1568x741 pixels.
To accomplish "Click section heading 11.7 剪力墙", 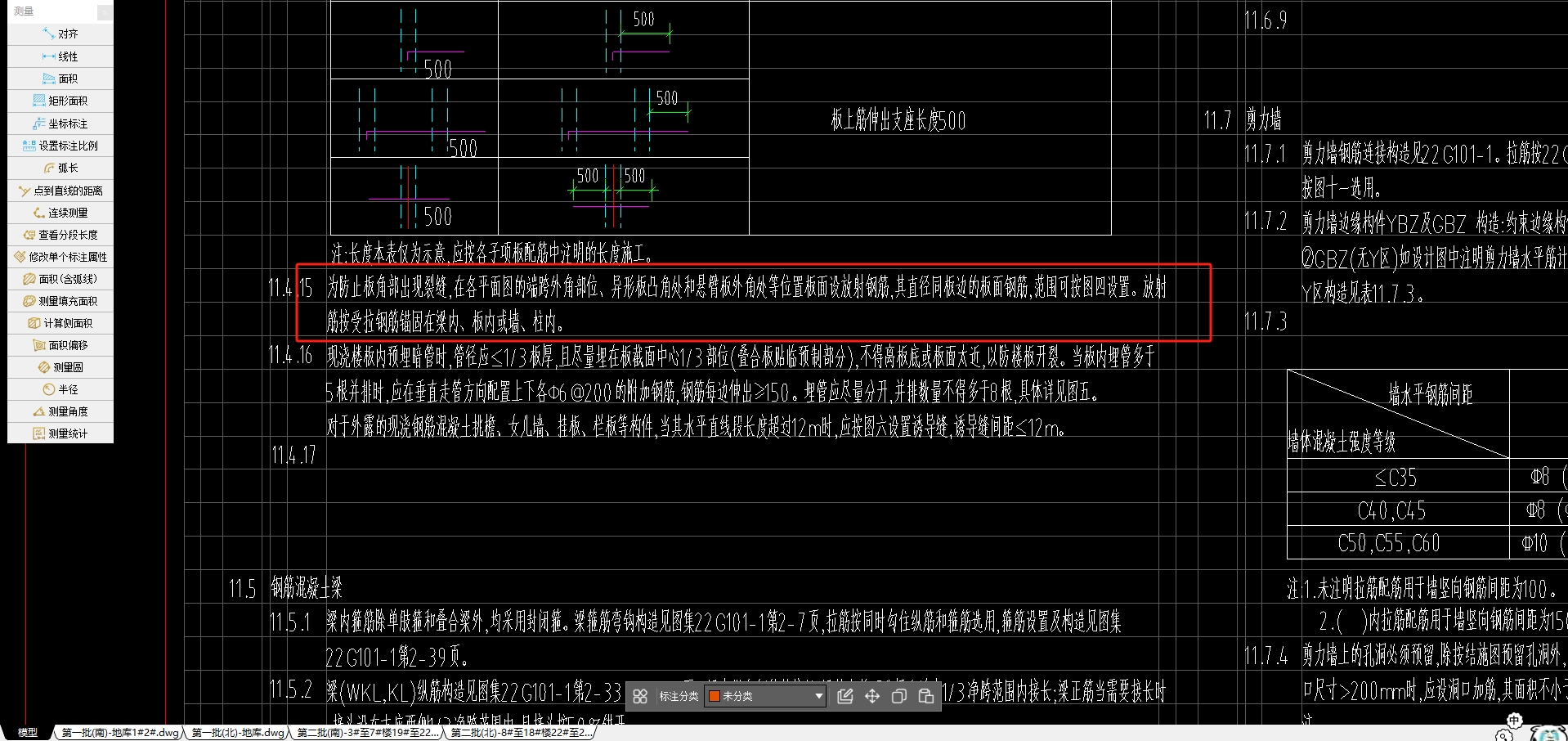I will (x=1243, y=120).
